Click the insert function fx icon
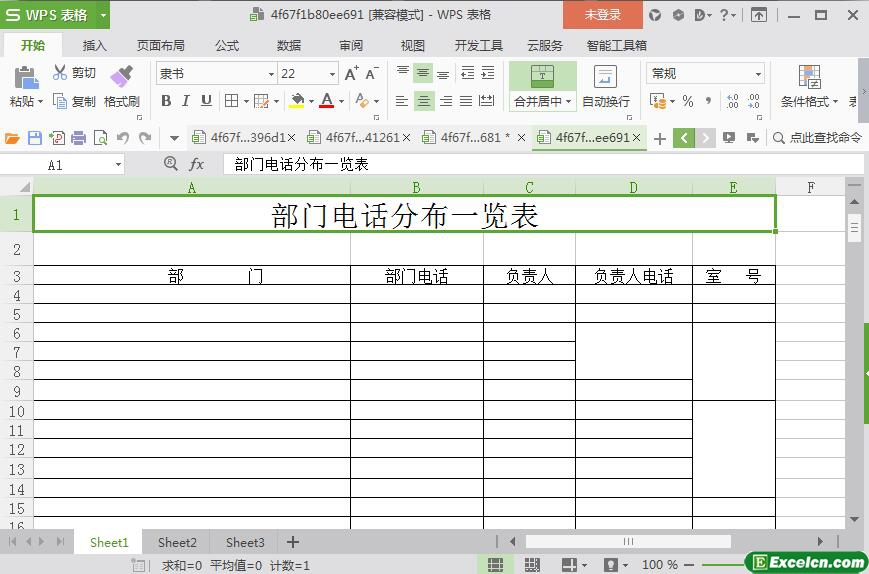The width and height of the screenshot is (869, 574). 196,164
